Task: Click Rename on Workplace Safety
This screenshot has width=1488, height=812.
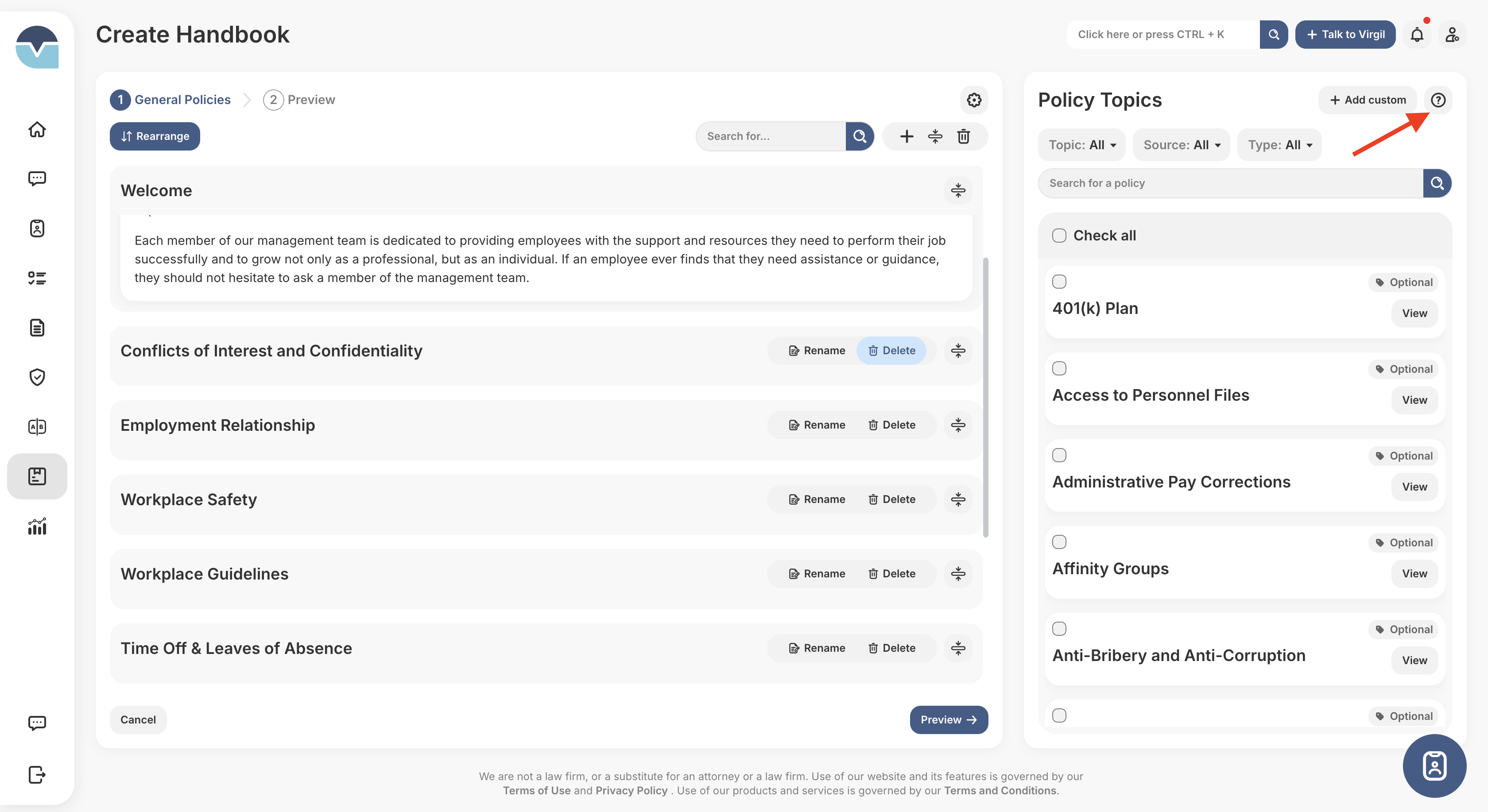Action: click(817, 499)
